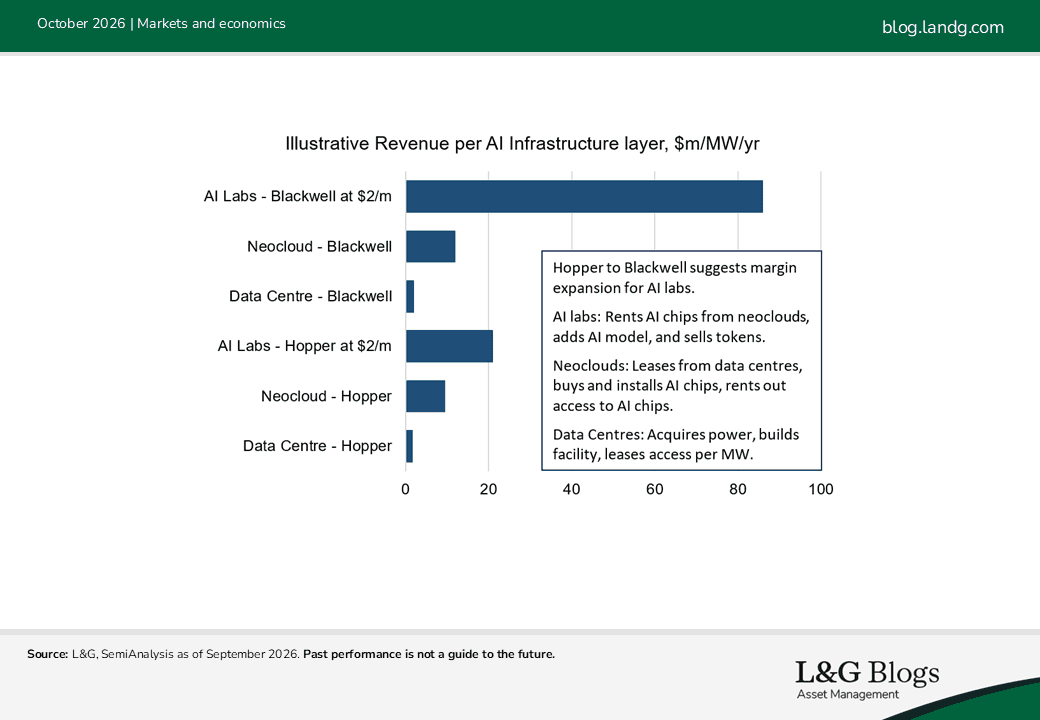Open the blog.landg.com link in header
This screenshot has width=1040, height=720.
tap(942, 27)
